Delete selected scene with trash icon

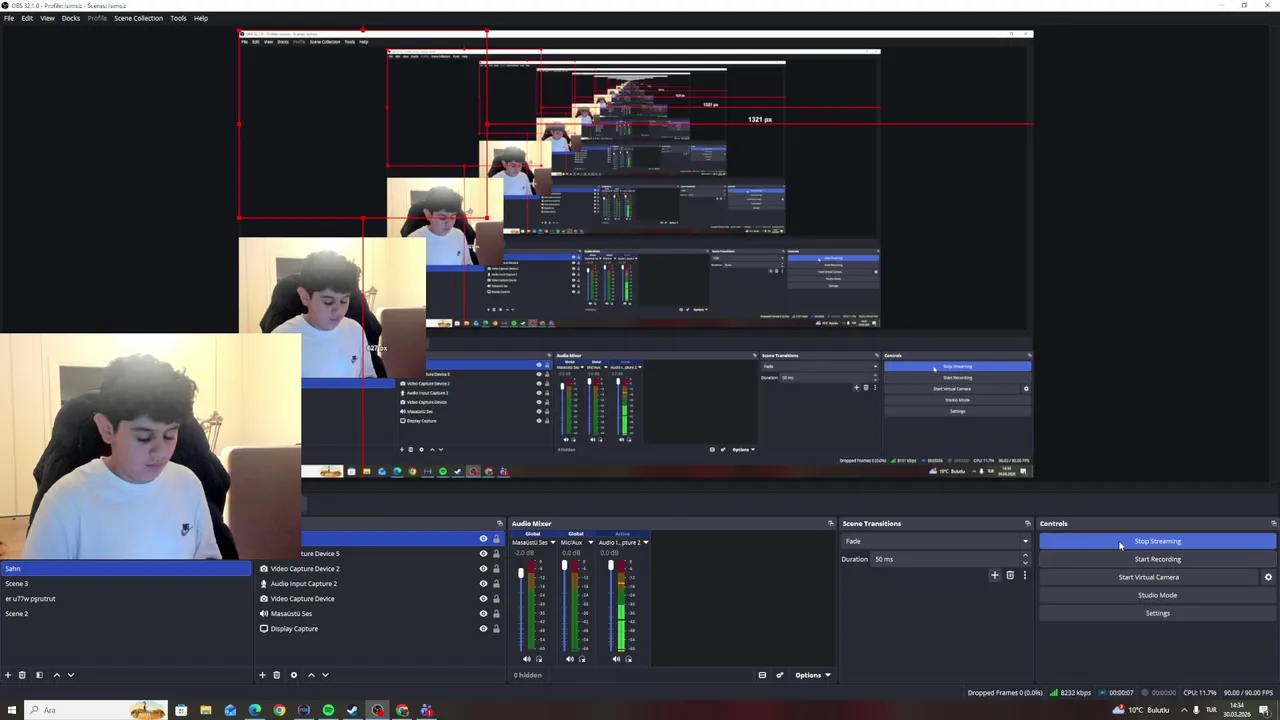click(22, 675)
